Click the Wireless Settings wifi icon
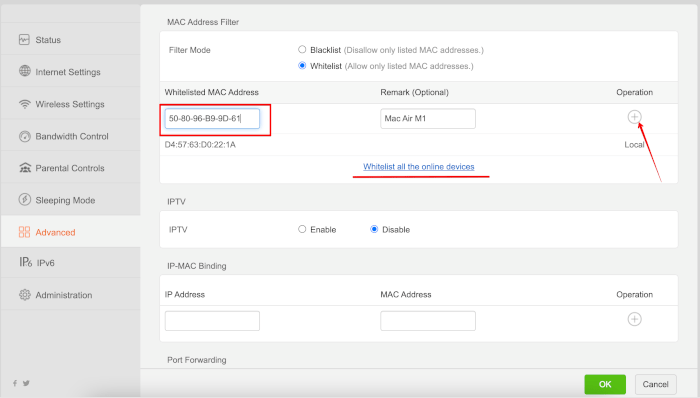 (25, 104)
